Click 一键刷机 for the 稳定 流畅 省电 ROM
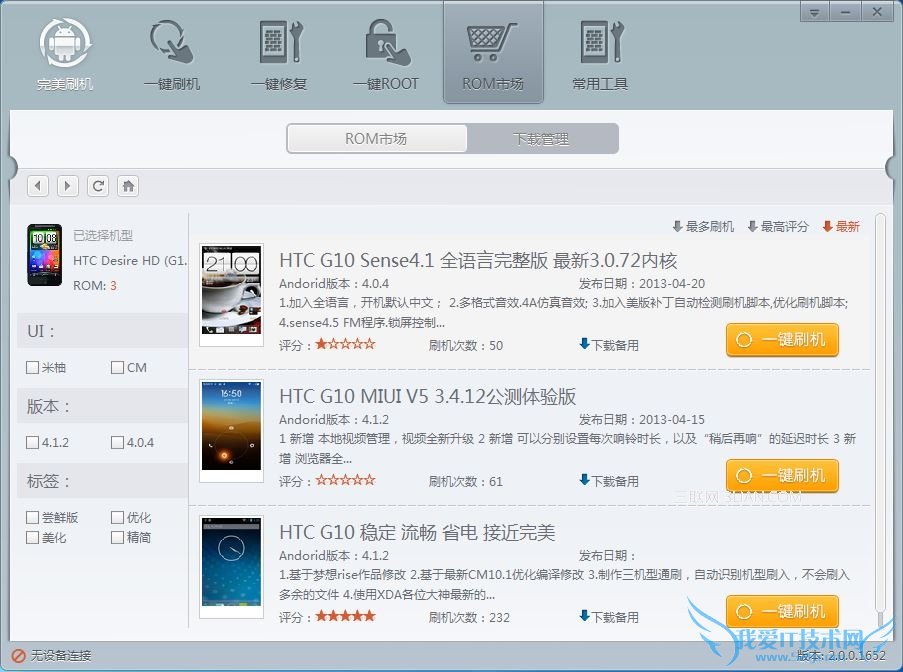 (782, 612)
